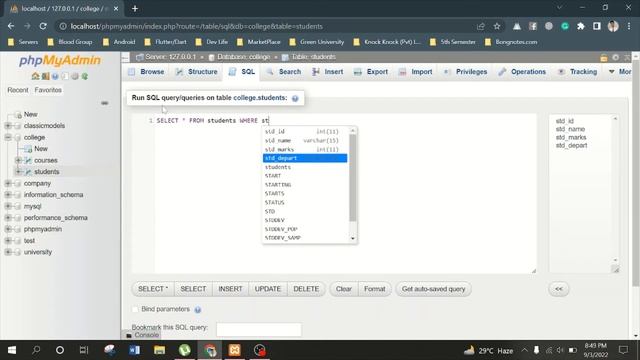This screenshot has width=640, height=360.
Task: Click the Log out door icon
Action: click(x=45, y=76)
